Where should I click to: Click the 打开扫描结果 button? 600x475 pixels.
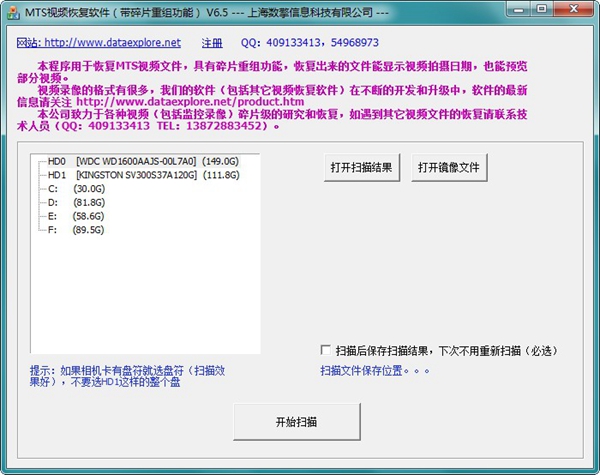(362, 168)
